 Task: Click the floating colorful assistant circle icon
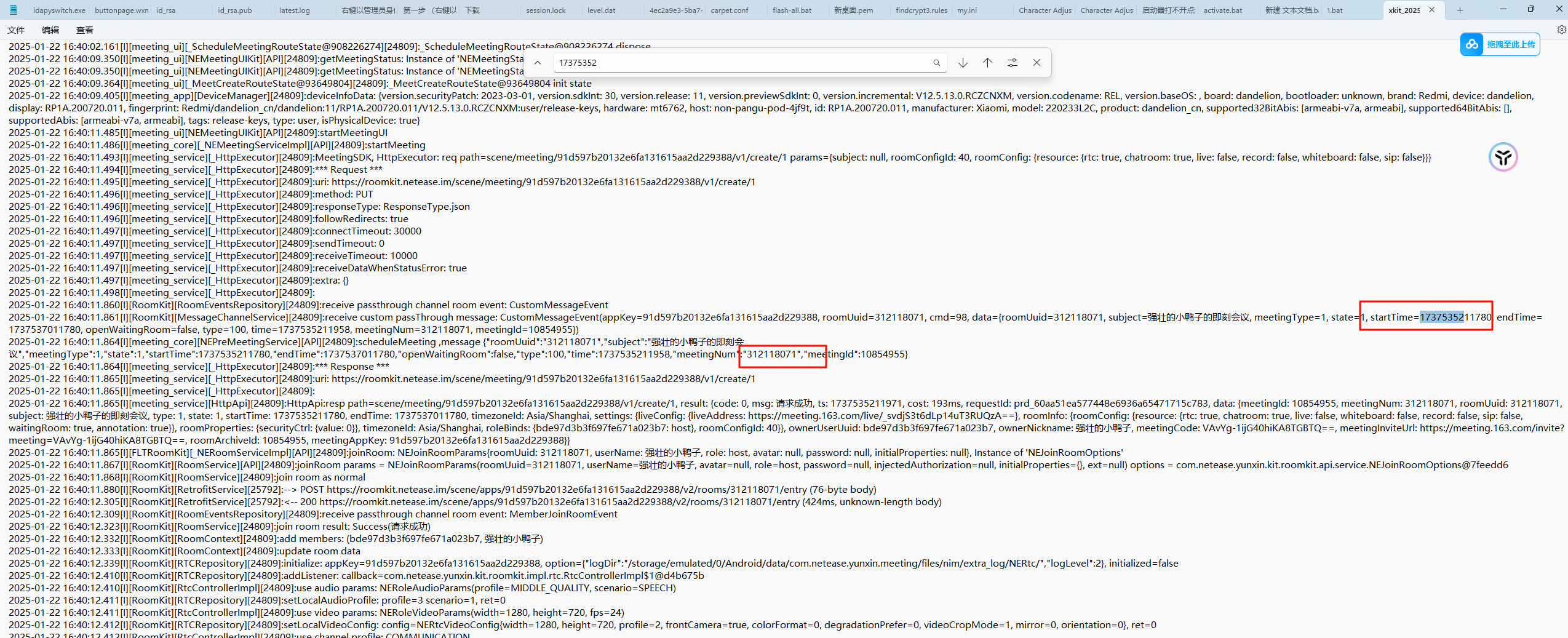1503,157
